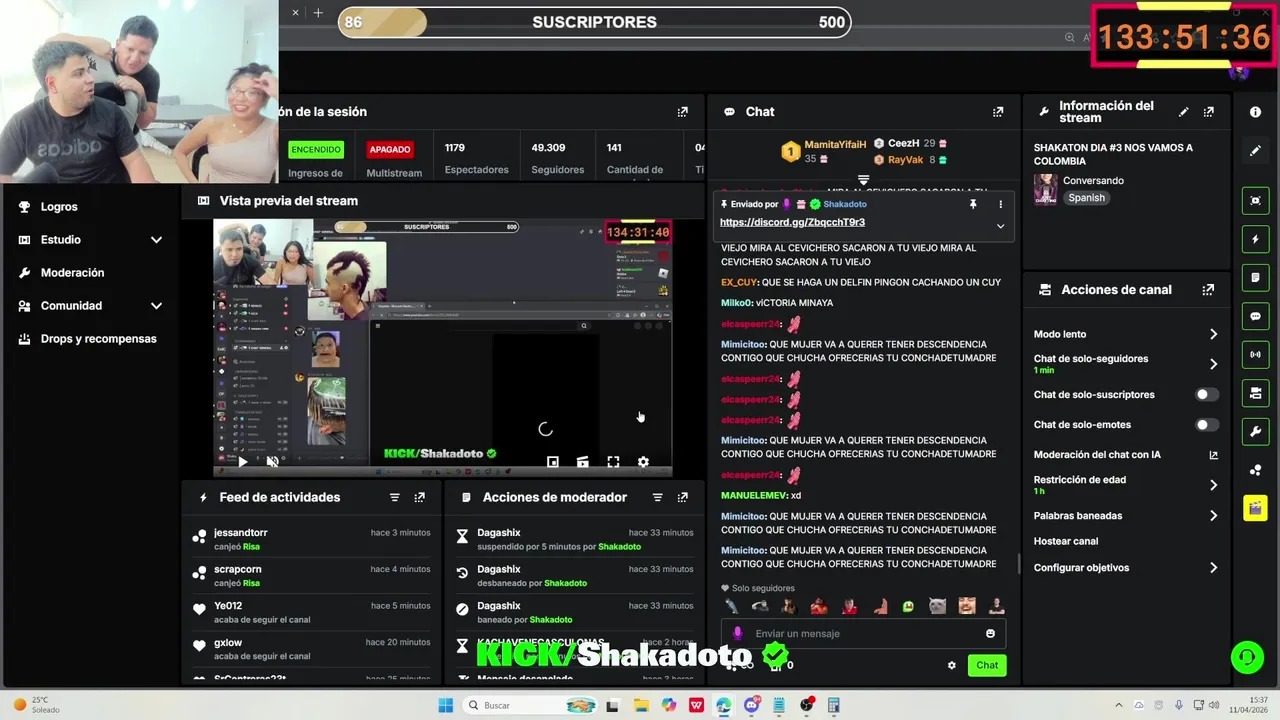Pop out the Chat panel
Viewport: 1280px width, 720px height.
click(x=998, y=112)
